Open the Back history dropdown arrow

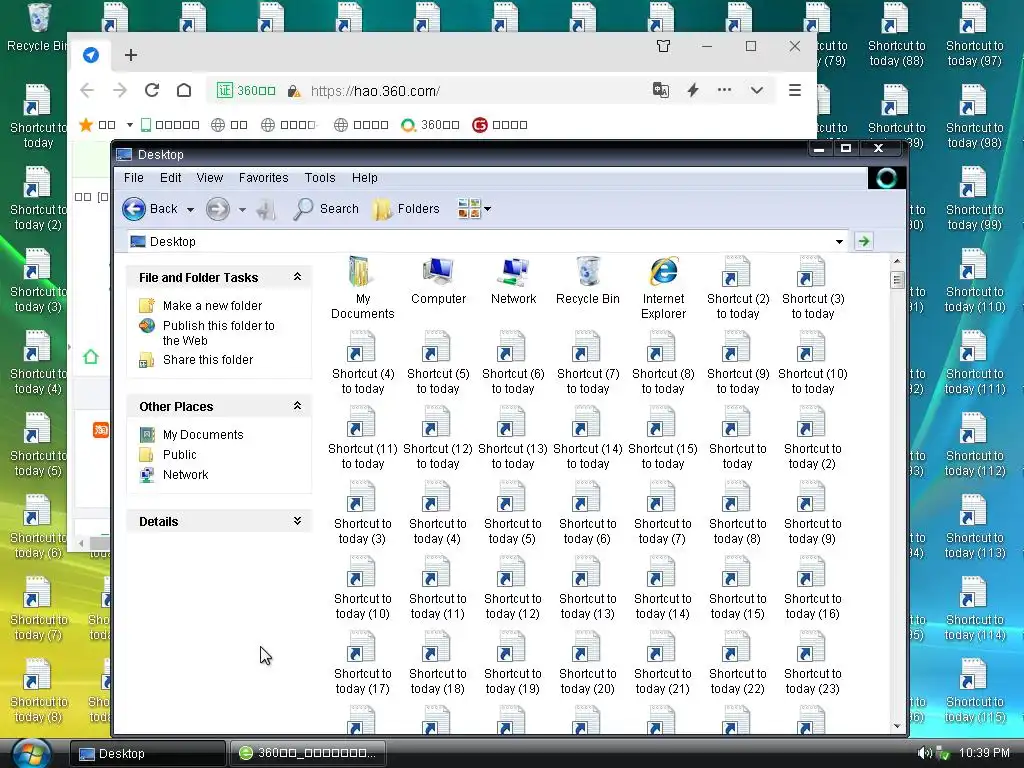(190, 210)
